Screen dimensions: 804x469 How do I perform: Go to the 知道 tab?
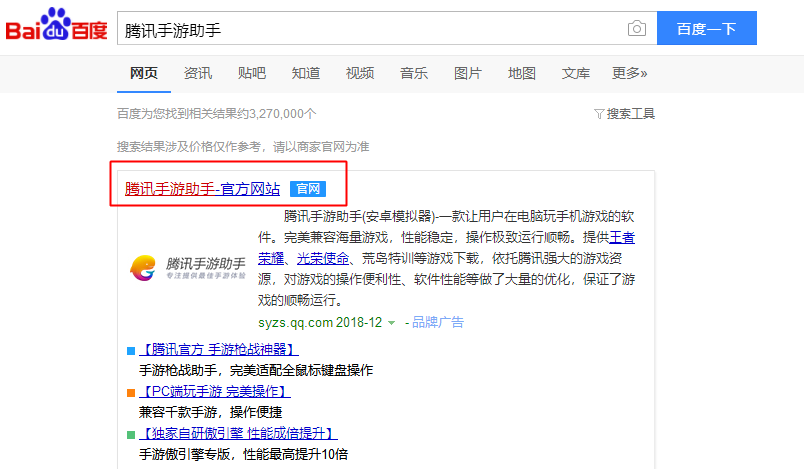tap(306, 73)
